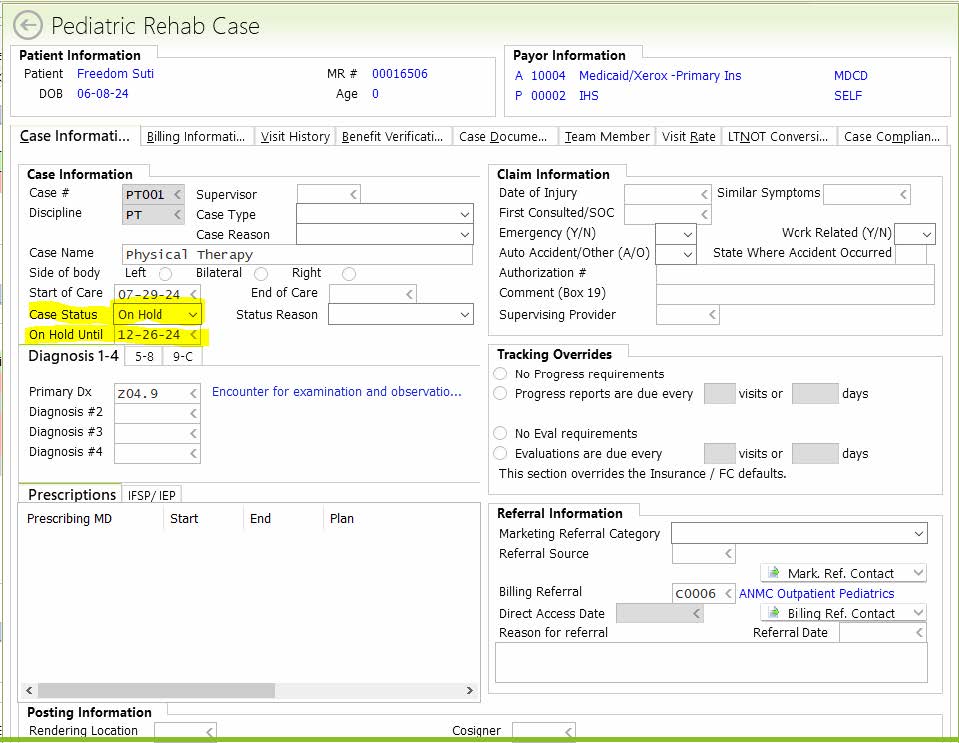This screenshot has height=743, width=959.
Task: Click the Case Name text field
Action: 297,254
